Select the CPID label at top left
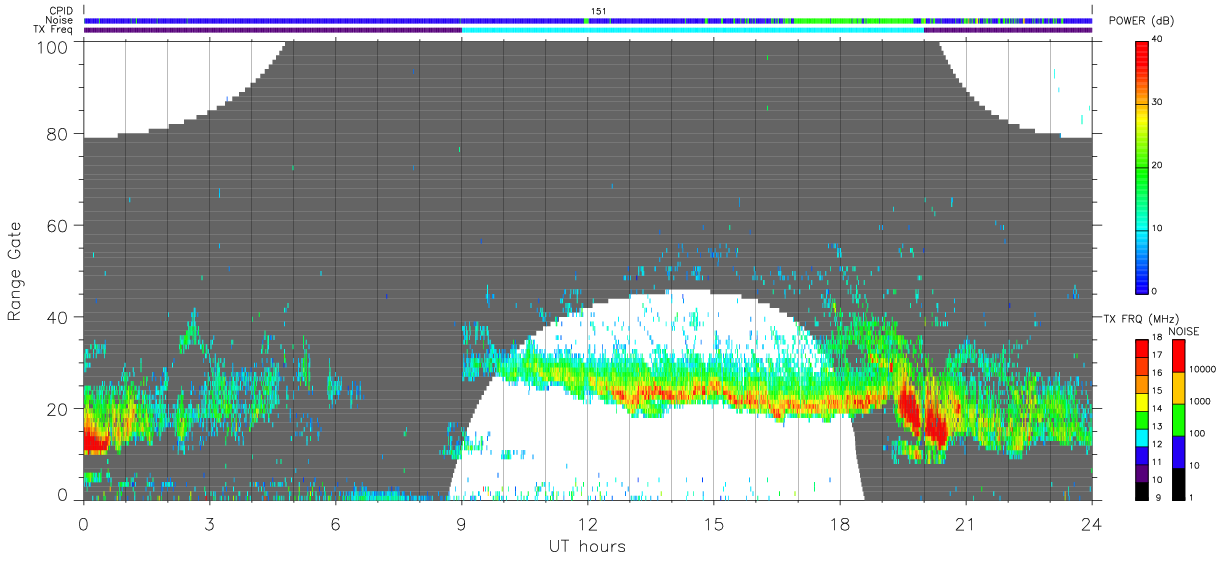The width and height of the screenshot is (1228, 567). [61, 11]
